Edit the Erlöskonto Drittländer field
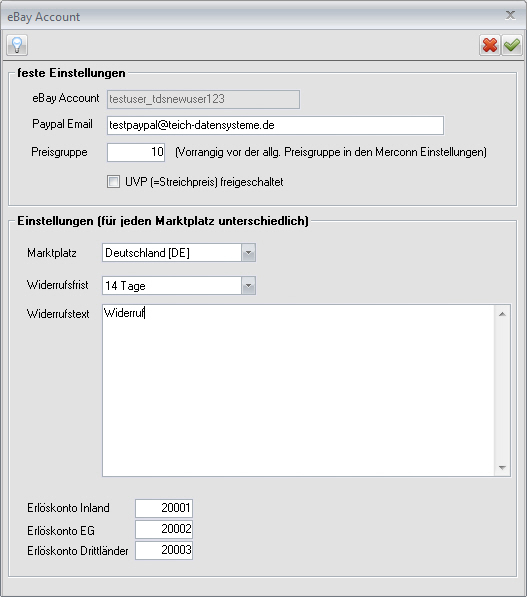527x597 pixels. (x=164, y=550)
